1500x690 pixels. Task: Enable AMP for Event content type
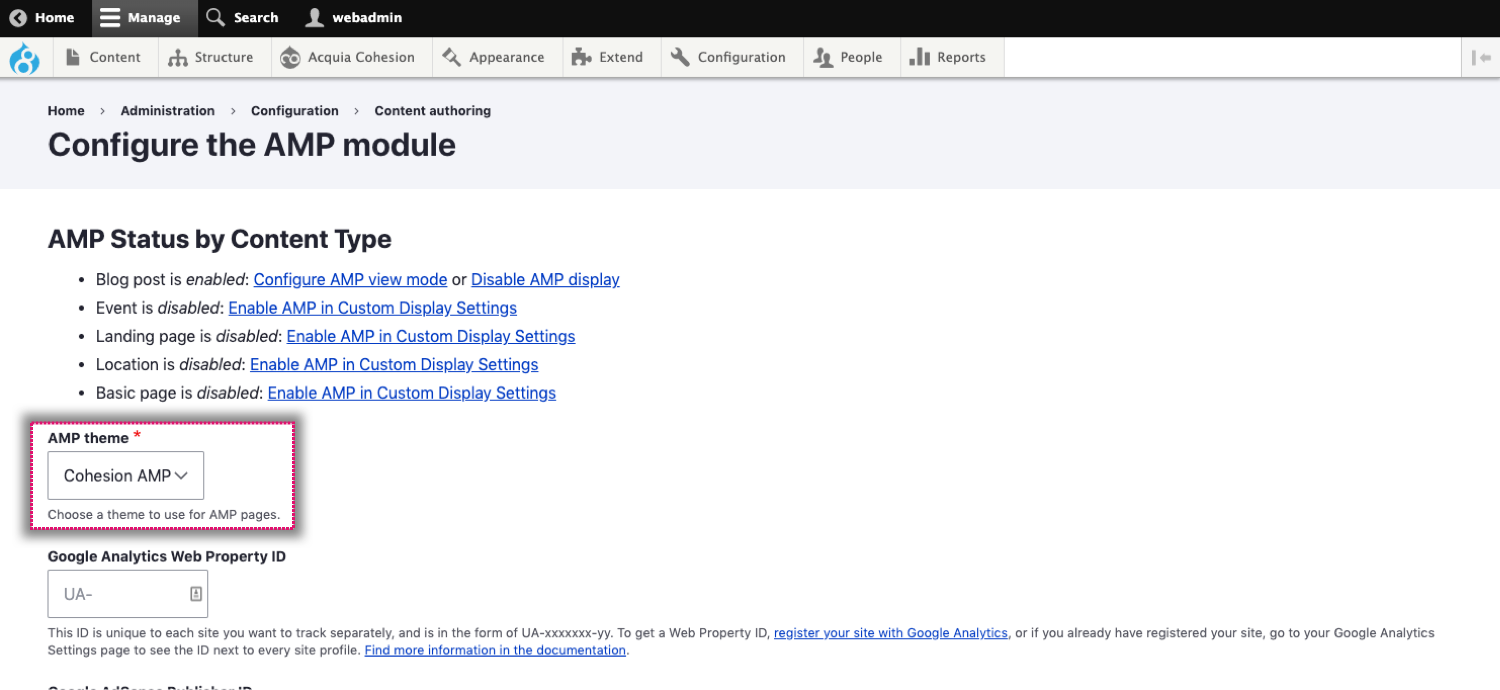(373, 308)
